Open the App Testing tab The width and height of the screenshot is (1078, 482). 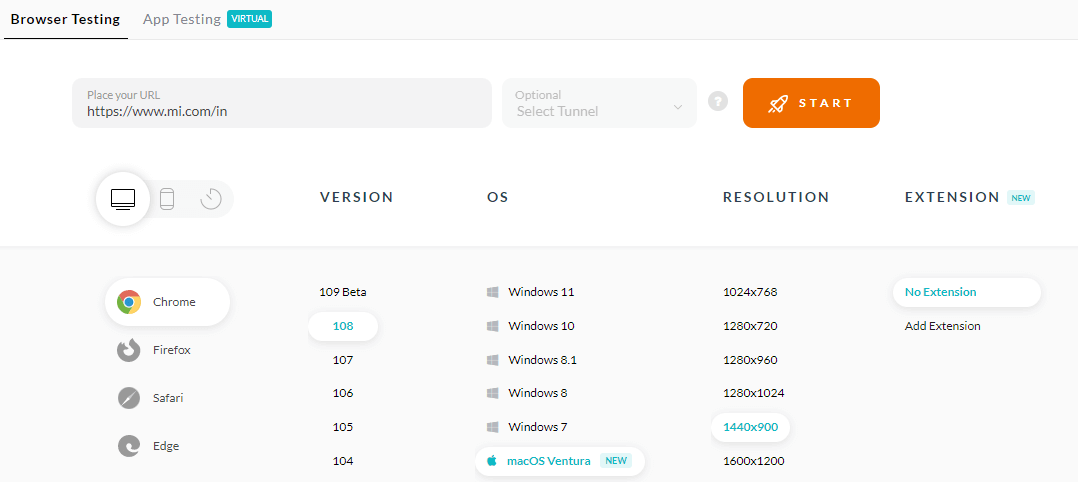coord(182,19)
